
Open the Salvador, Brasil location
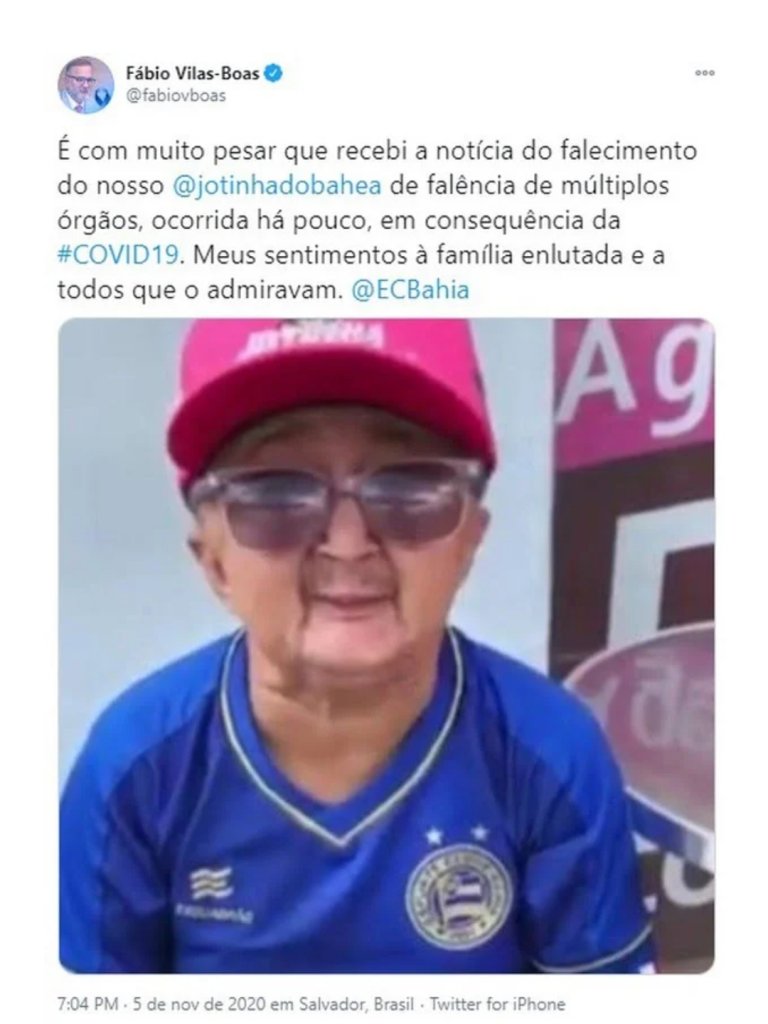357,1003
